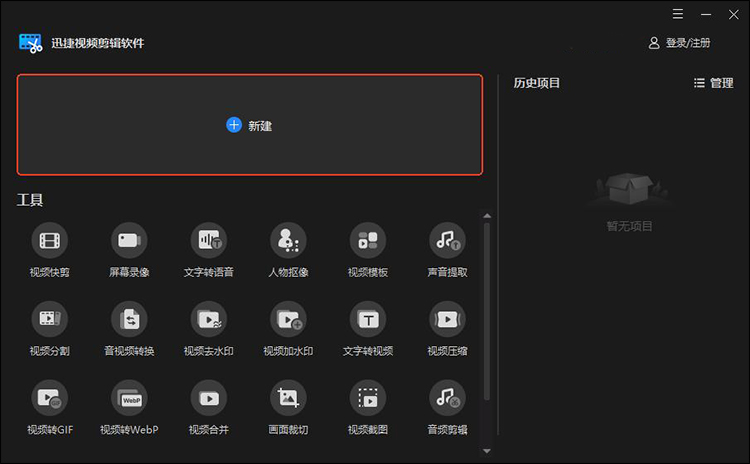This screenshot has height=464, width=750.
Task: Open the hamburger main menu
Action: [678, 14]
